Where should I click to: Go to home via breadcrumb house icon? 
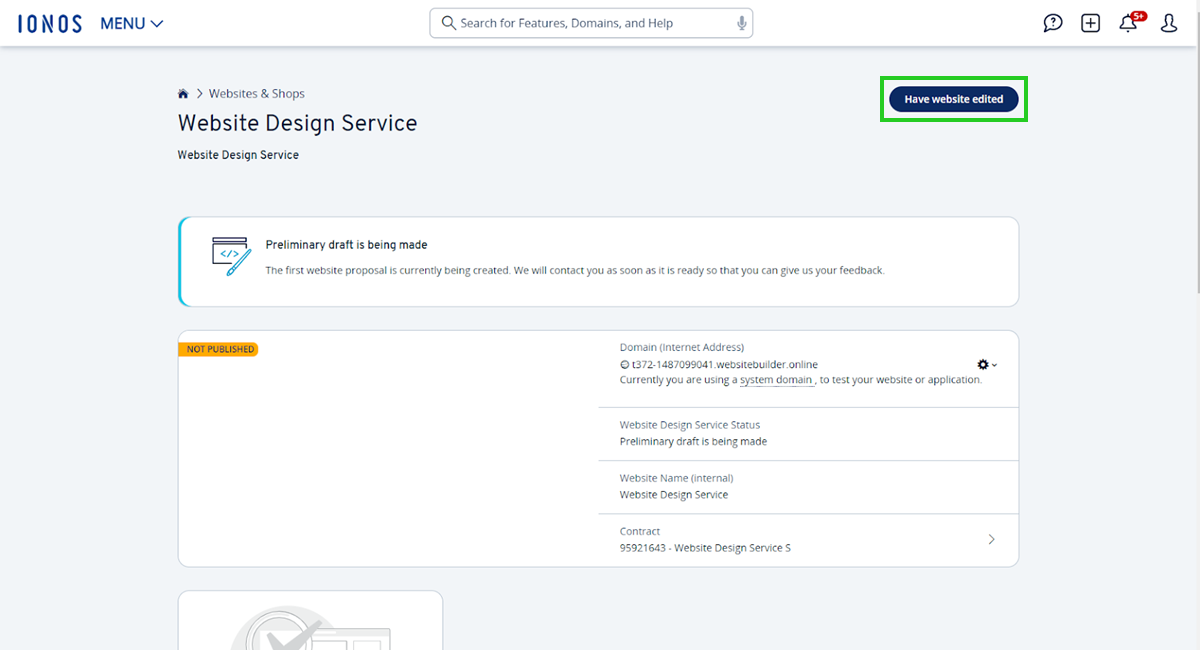pos(183,94)
